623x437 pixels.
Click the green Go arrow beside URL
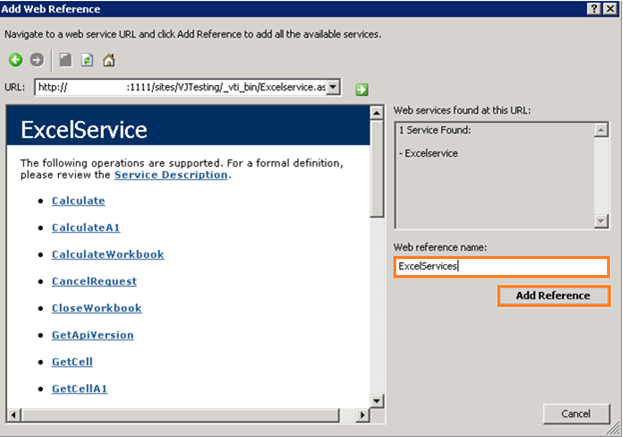pyautogui.click(x=361, y=89)
